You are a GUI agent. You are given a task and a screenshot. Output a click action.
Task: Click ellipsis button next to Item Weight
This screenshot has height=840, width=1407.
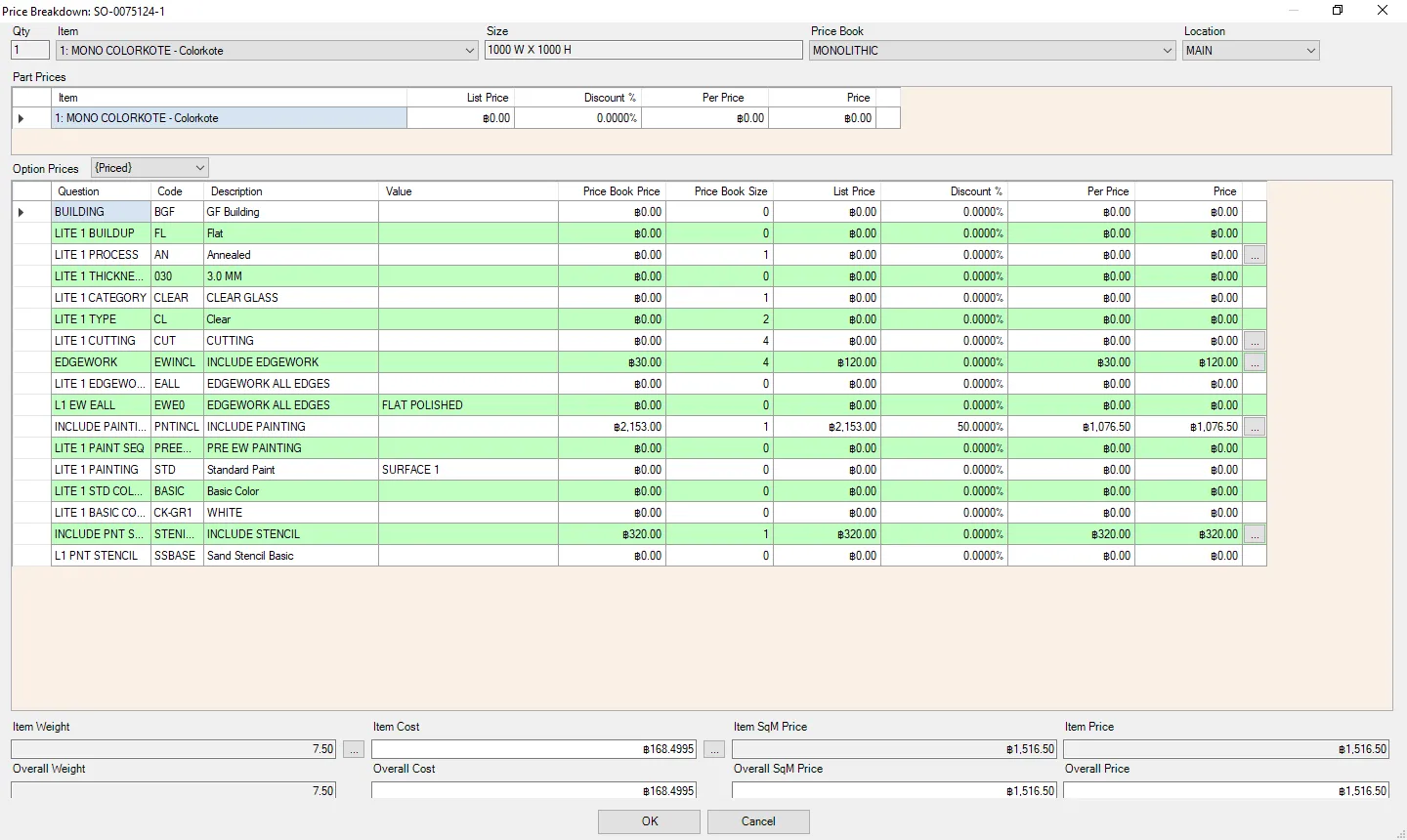[354, 749]
